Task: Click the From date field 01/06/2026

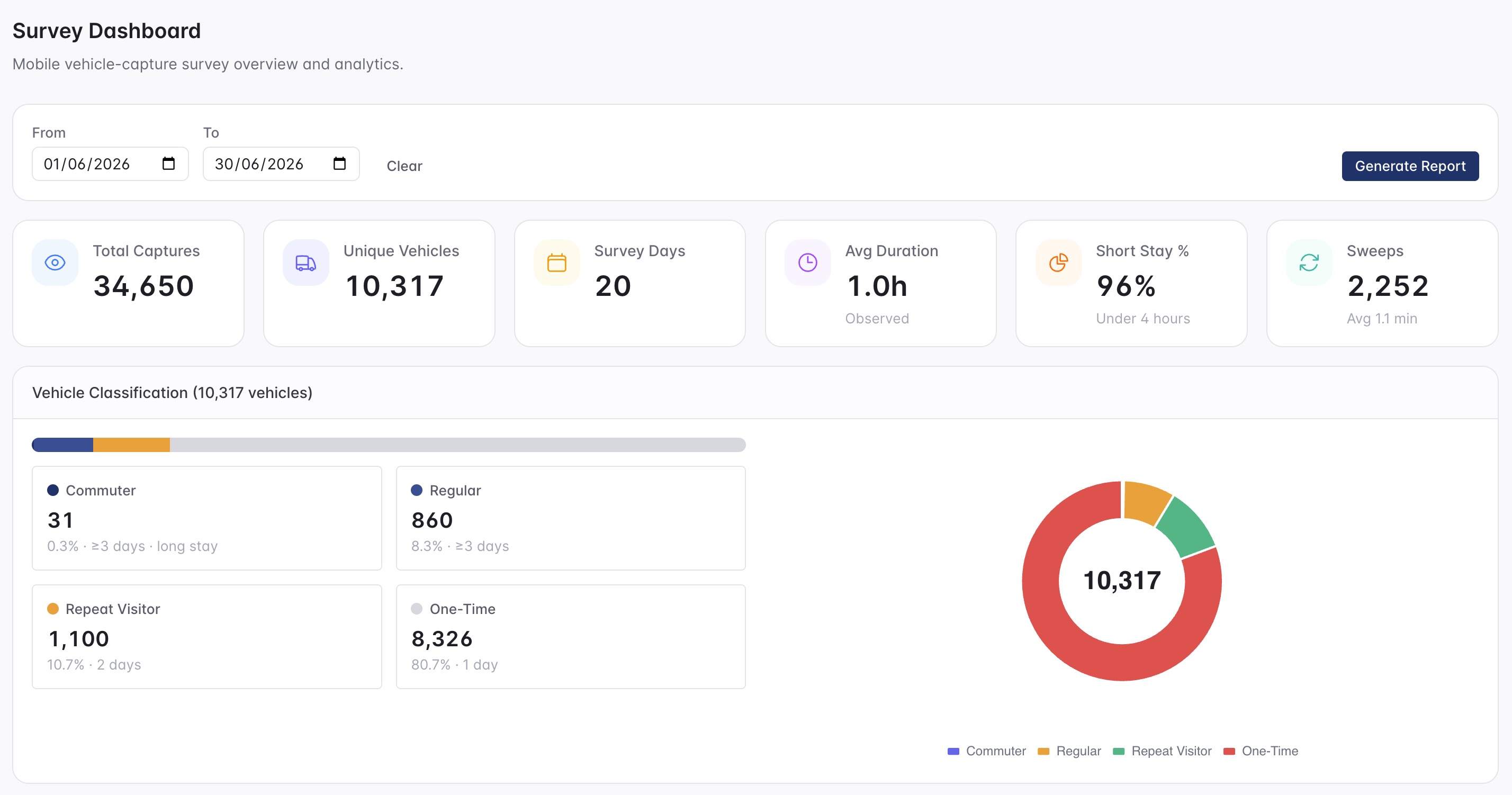Action: point(110,164)
